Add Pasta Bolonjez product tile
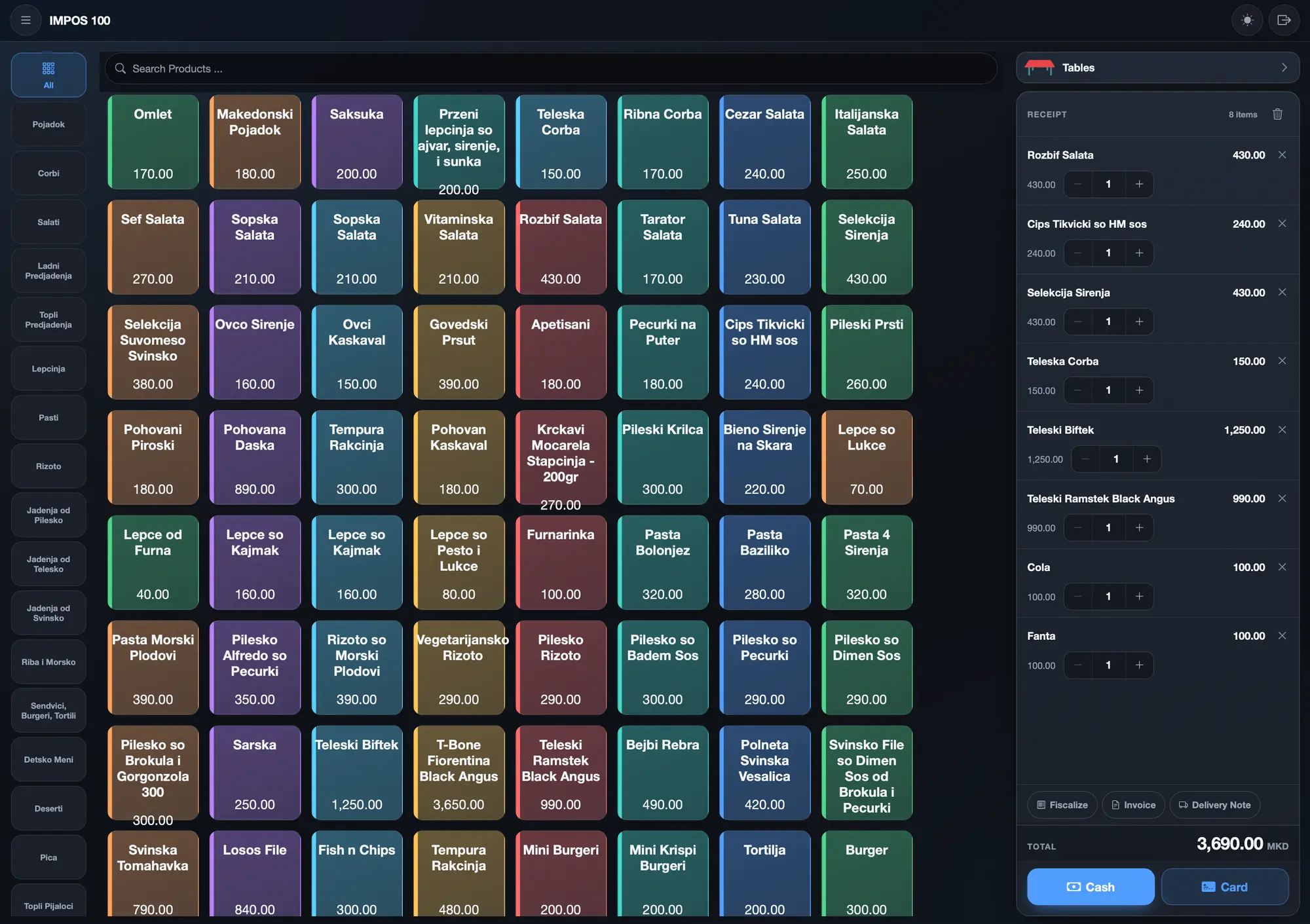 [x=662, y=563]
